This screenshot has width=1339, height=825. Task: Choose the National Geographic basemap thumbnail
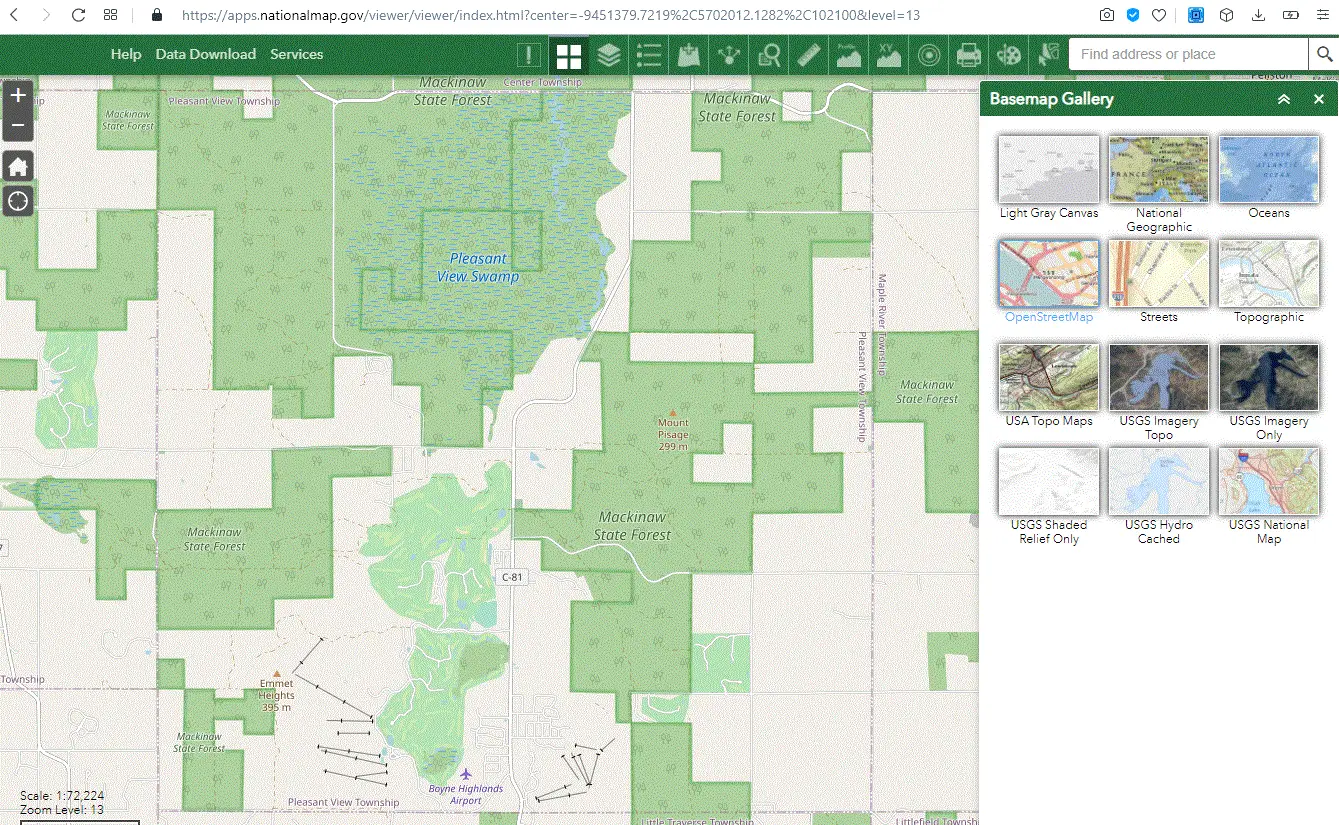click(x=1158, y=170)
